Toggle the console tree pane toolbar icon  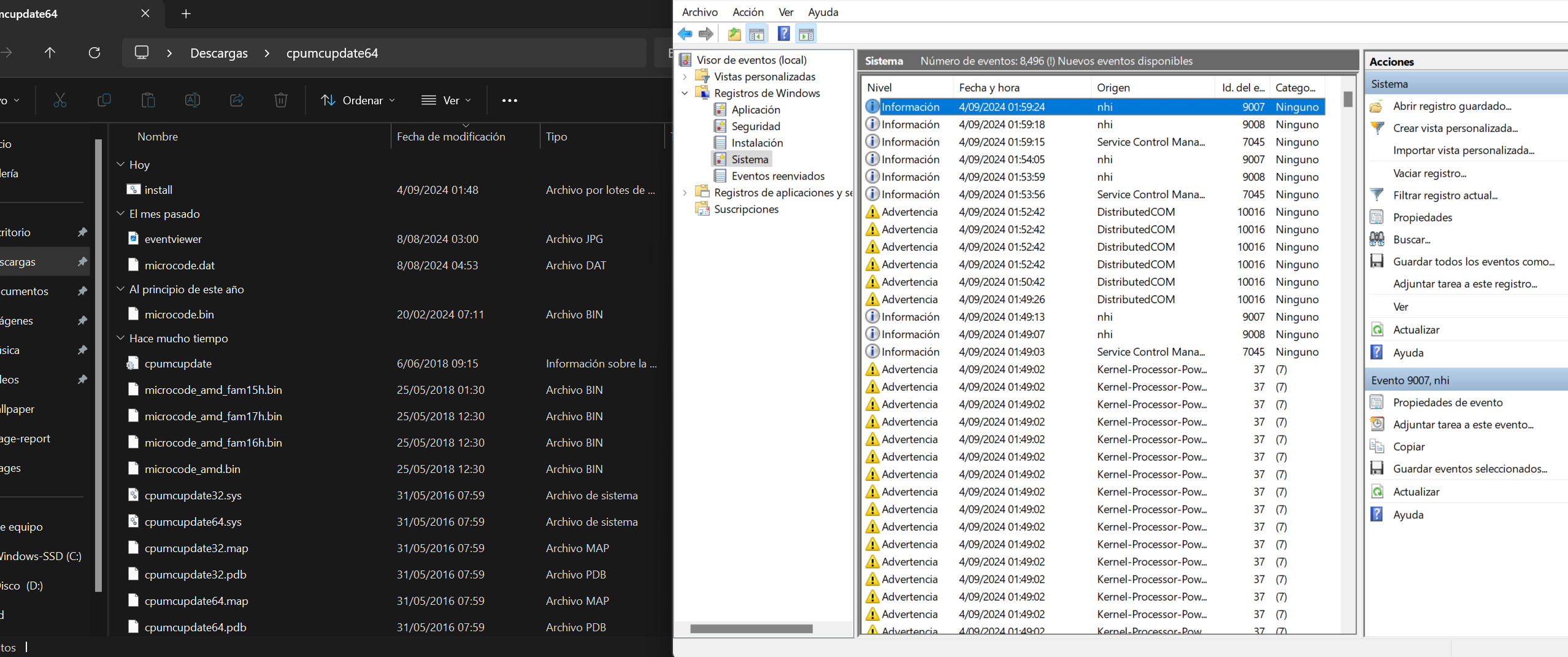pyautogui.click(x=757, y=34)
